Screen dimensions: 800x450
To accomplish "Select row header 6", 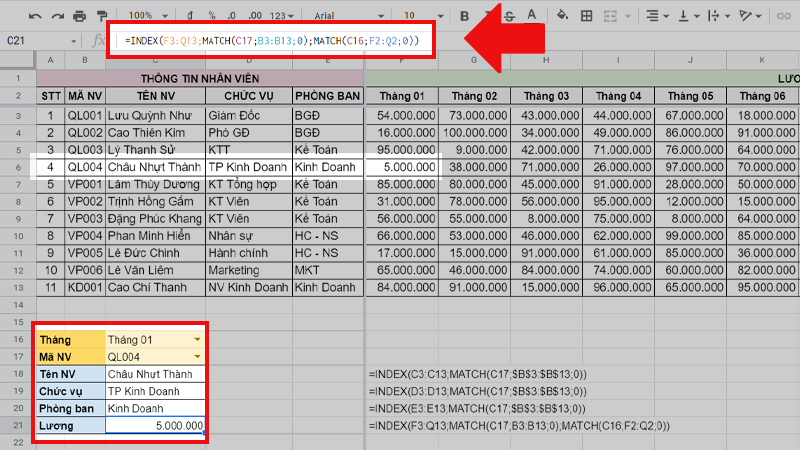I will pos(17,167).
